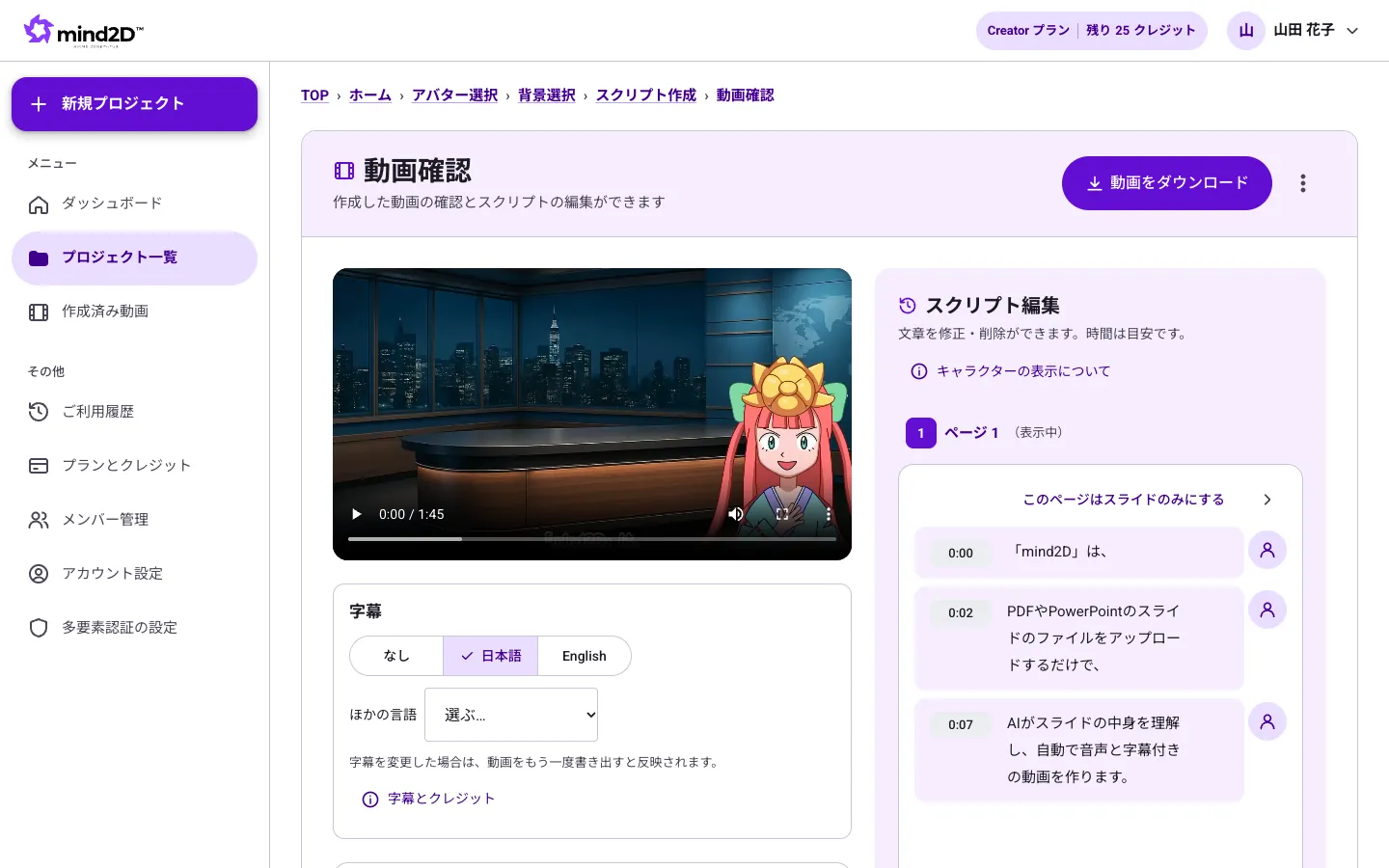
Task: Open 字幕とクレジット info link
Action: point(428,799)
